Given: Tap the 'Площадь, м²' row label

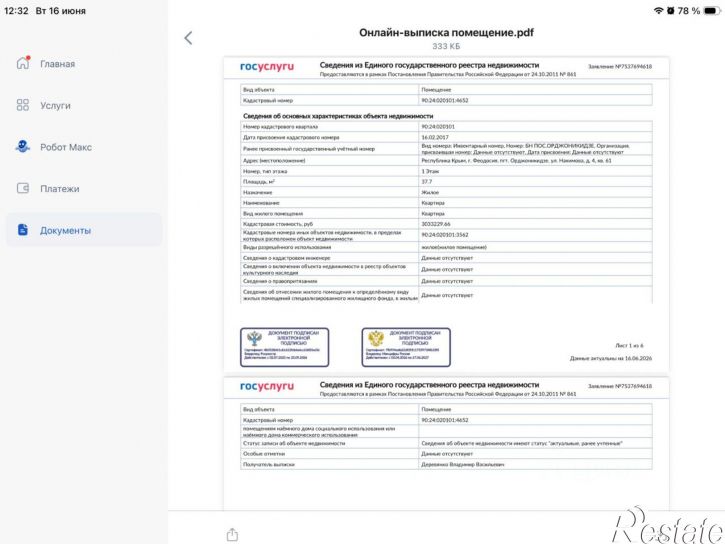Looking at the screenshot, I should point(259,182).
